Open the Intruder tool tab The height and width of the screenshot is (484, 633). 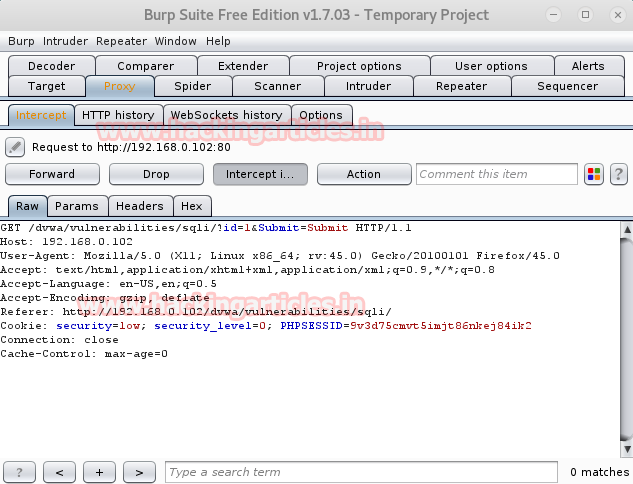point(369,86)
